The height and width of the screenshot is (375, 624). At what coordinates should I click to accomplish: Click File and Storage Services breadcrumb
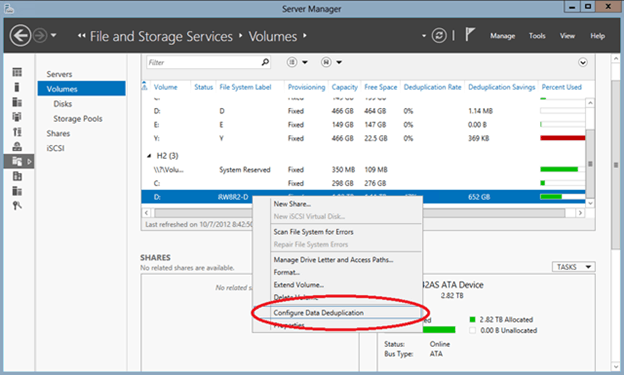161,36
